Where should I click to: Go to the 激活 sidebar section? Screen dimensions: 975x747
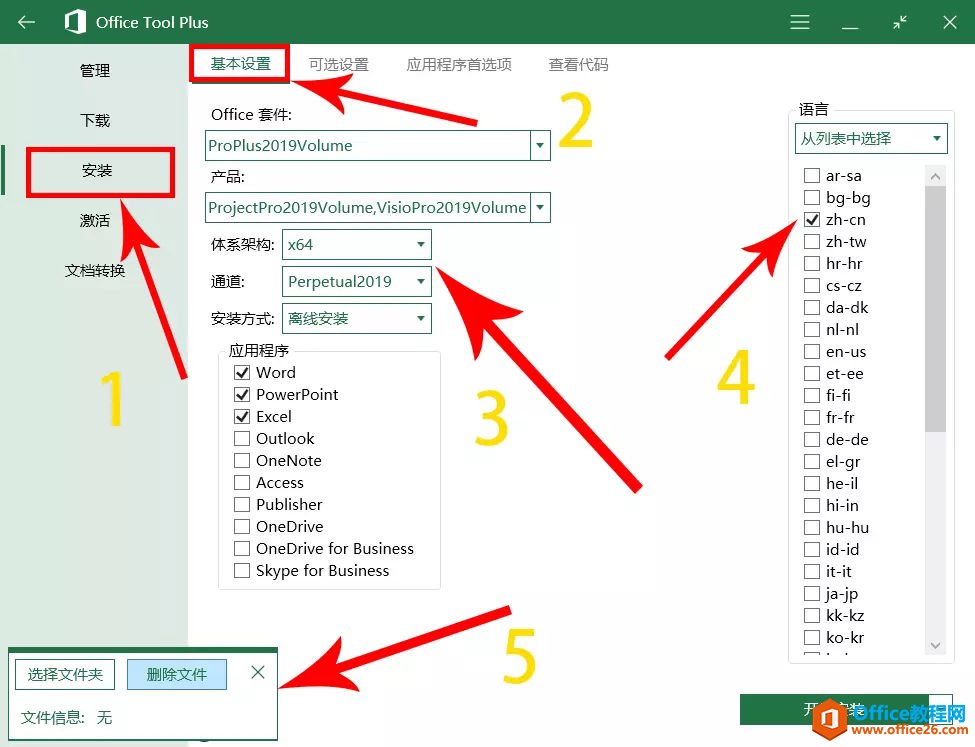point(95,220)
